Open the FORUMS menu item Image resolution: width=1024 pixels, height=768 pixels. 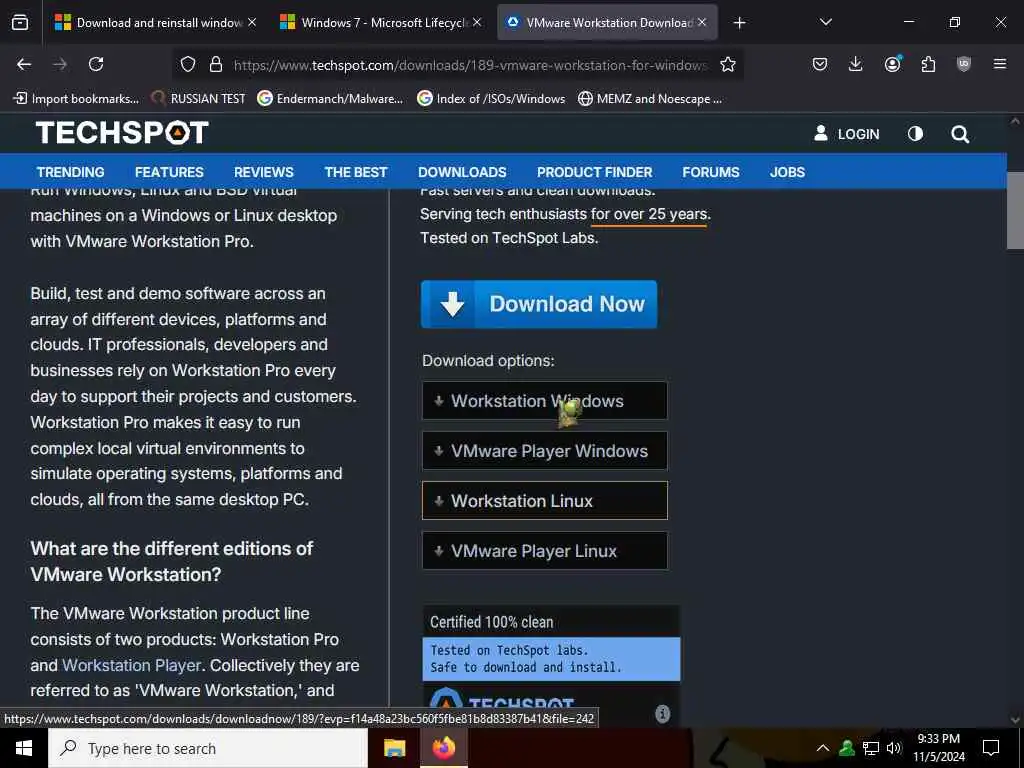(x=711, y=172)
